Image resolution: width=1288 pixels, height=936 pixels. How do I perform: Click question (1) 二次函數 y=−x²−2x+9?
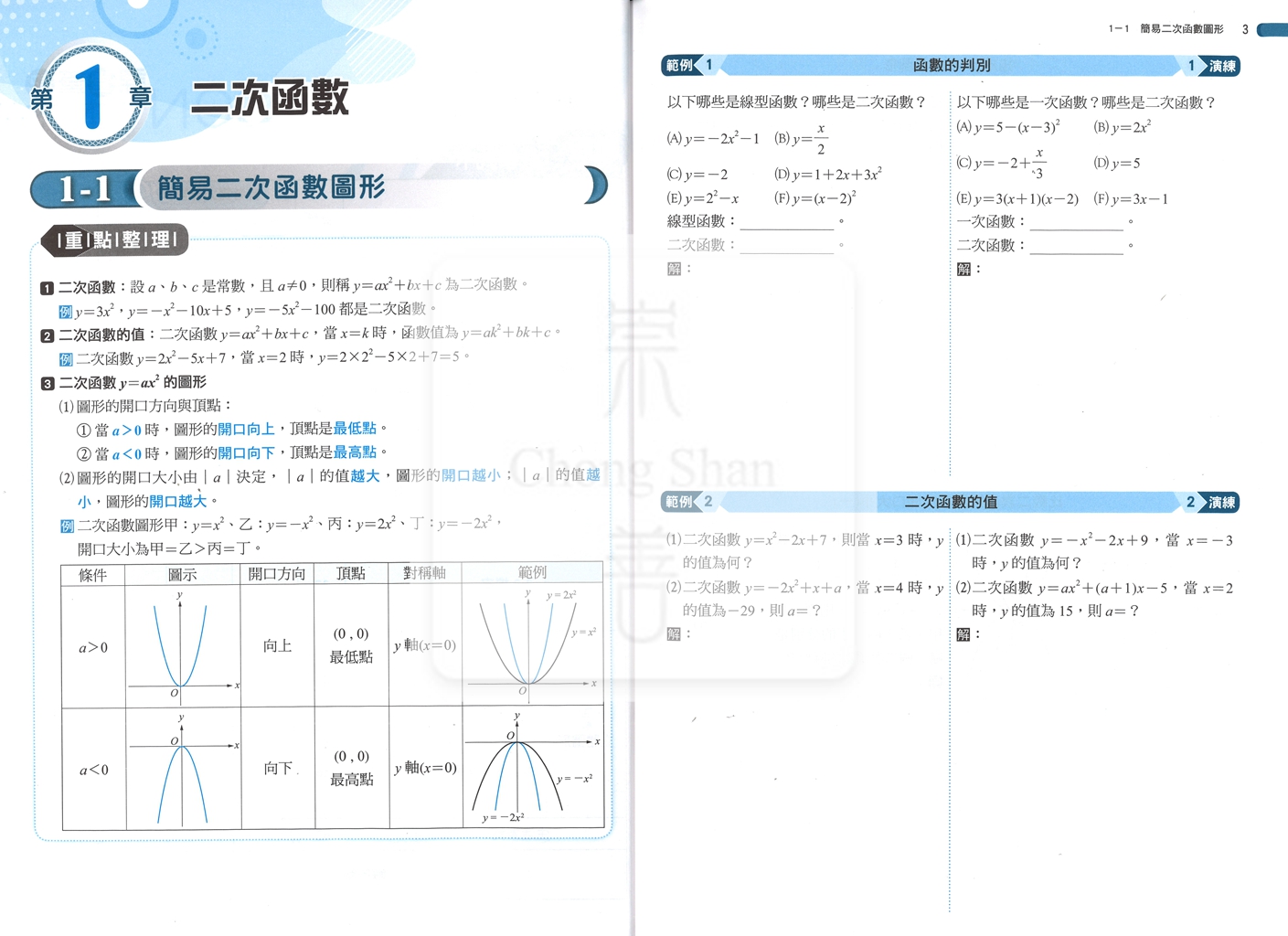(x=1094, y=552)
